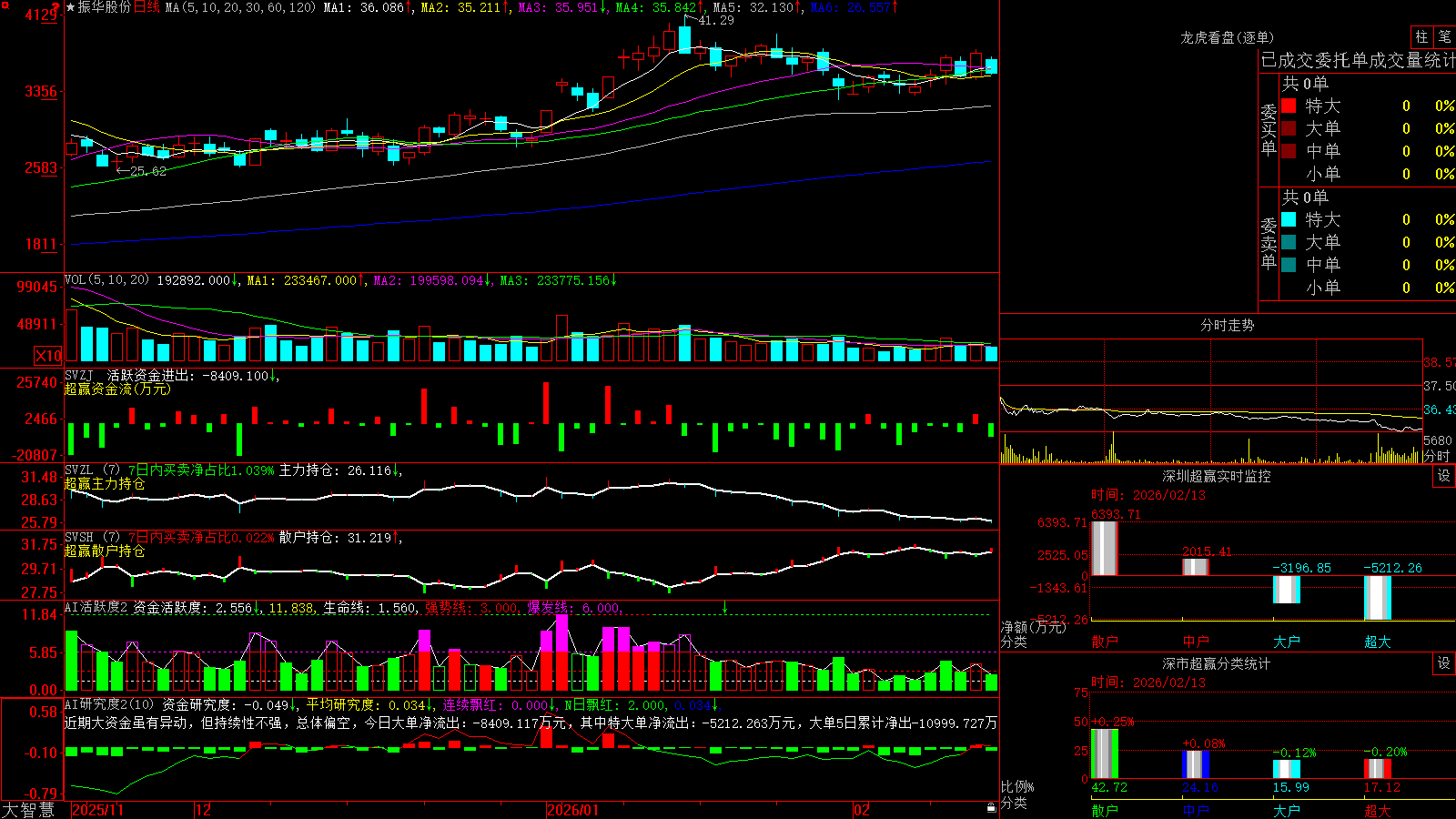Open VOL(5,10,20) indicator label

click(x=106, y=280)
